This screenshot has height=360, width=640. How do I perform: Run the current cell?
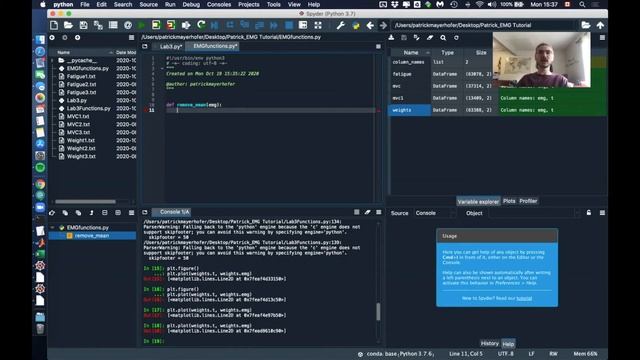click(x=156, y=25)
